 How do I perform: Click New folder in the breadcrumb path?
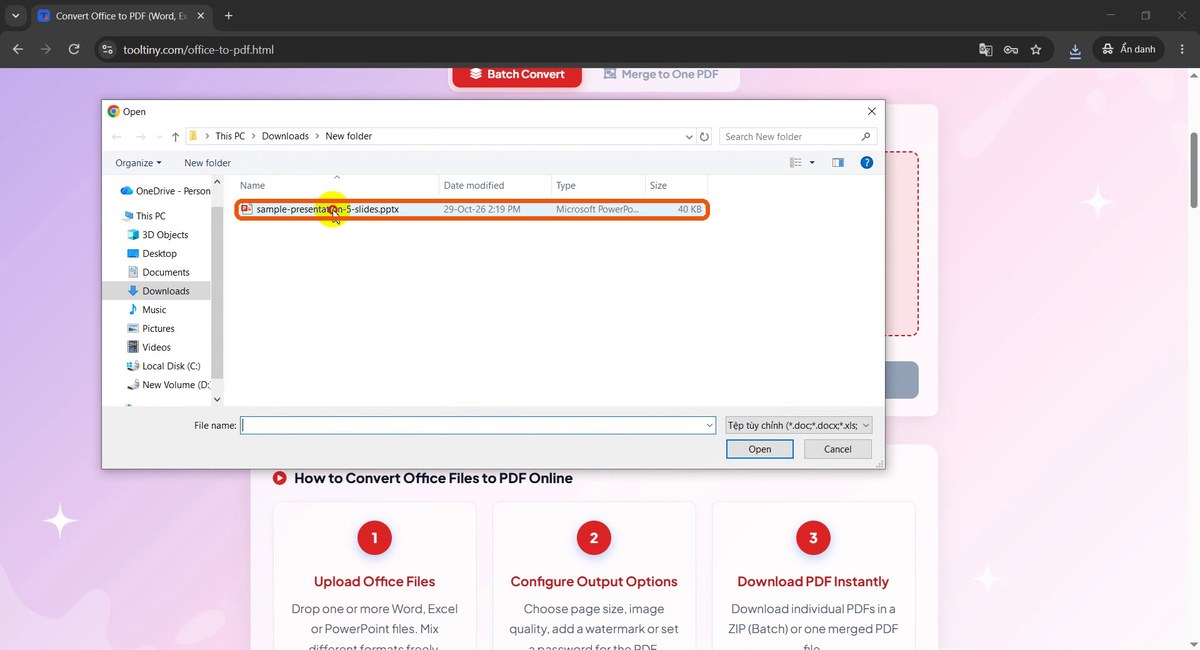pos(348,136)
